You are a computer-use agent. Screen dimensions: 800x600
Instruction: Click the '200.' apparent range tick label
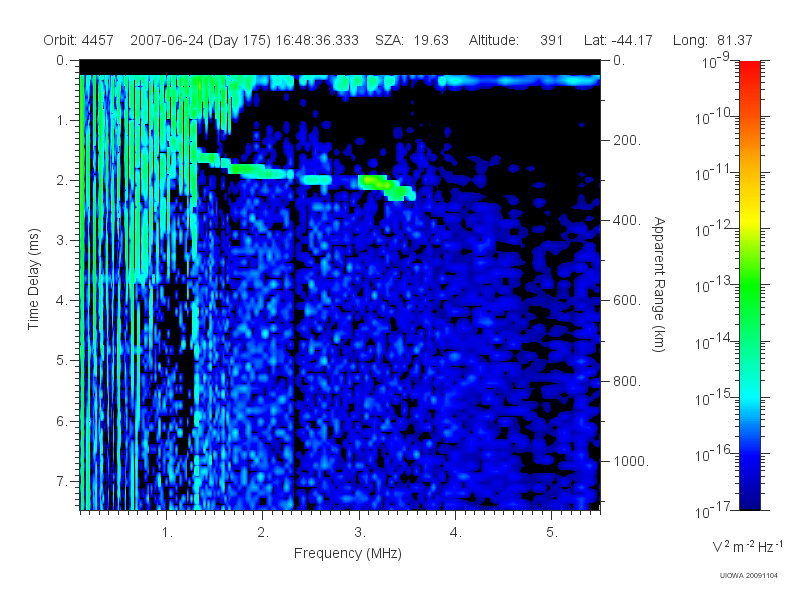pyautogui.click(x=627, y=140)
